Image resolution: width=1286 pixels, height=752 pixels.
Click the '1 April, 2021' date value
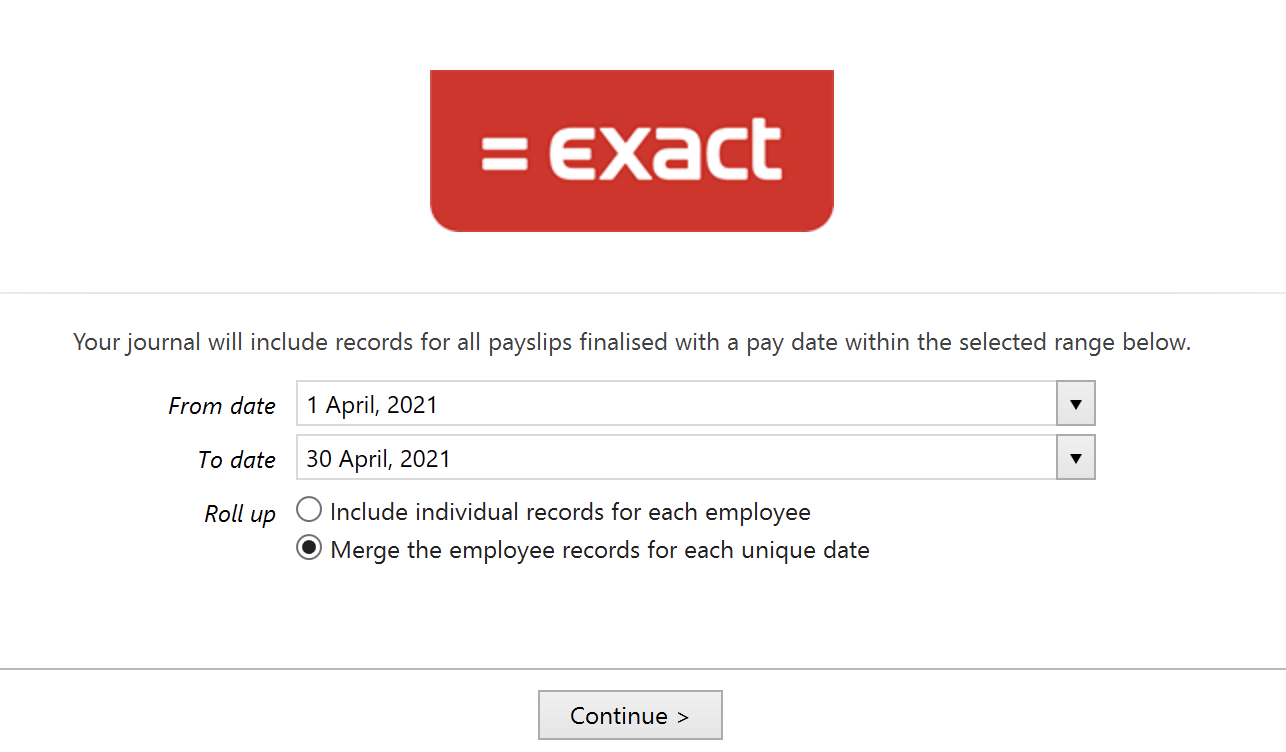click(x=372, y=405)
